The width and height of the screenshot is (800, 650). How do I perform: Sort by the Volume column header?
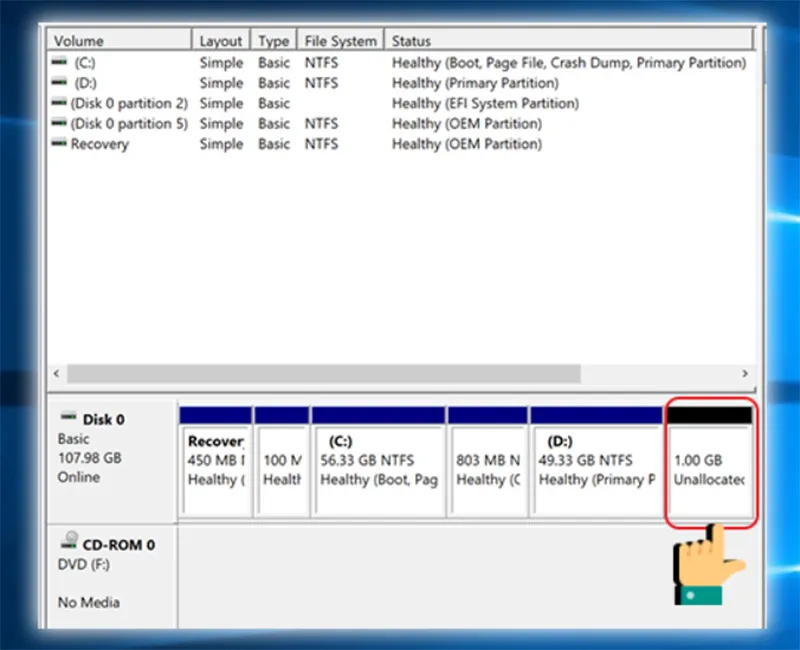[119, 40]
